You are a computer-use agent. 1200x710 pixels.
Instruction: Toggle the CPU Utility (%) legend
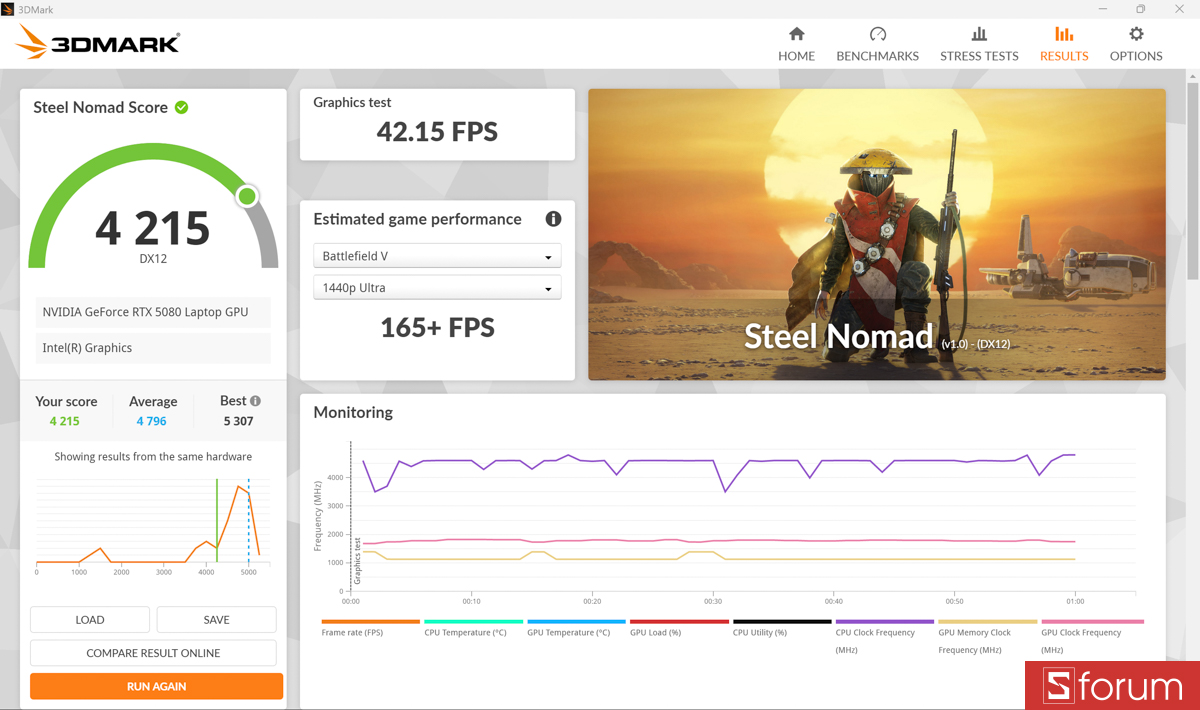click(x=782, y=628)
